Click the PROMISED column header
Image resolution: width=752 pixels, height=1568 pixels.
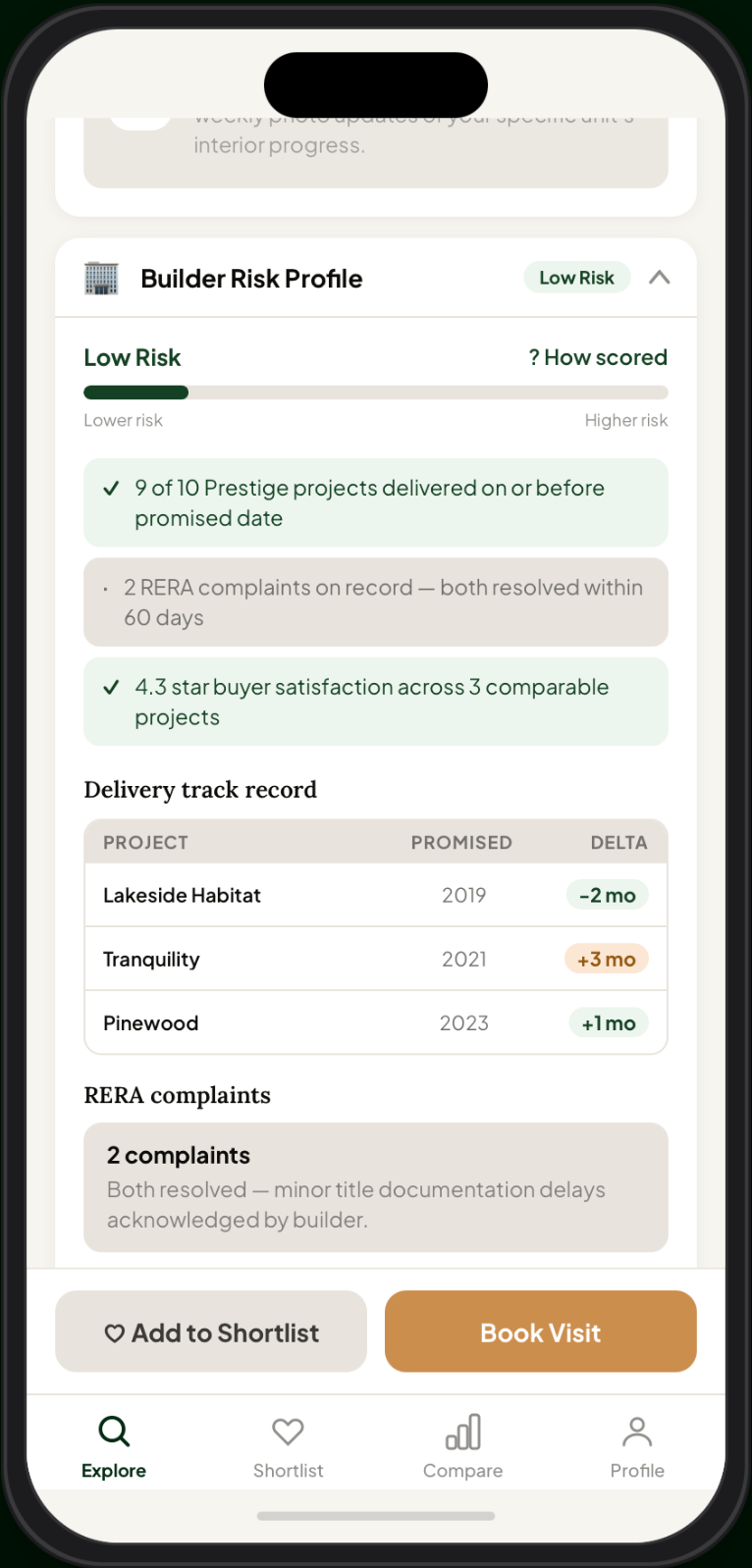pyautogui.click(x=461, y=843)
